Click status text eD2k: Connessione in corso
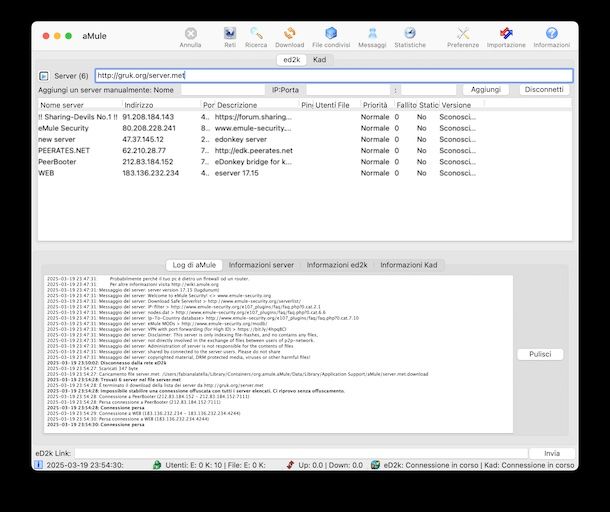Image resolution: width=610 pixels, height=512 pixels. pos(431,465)
